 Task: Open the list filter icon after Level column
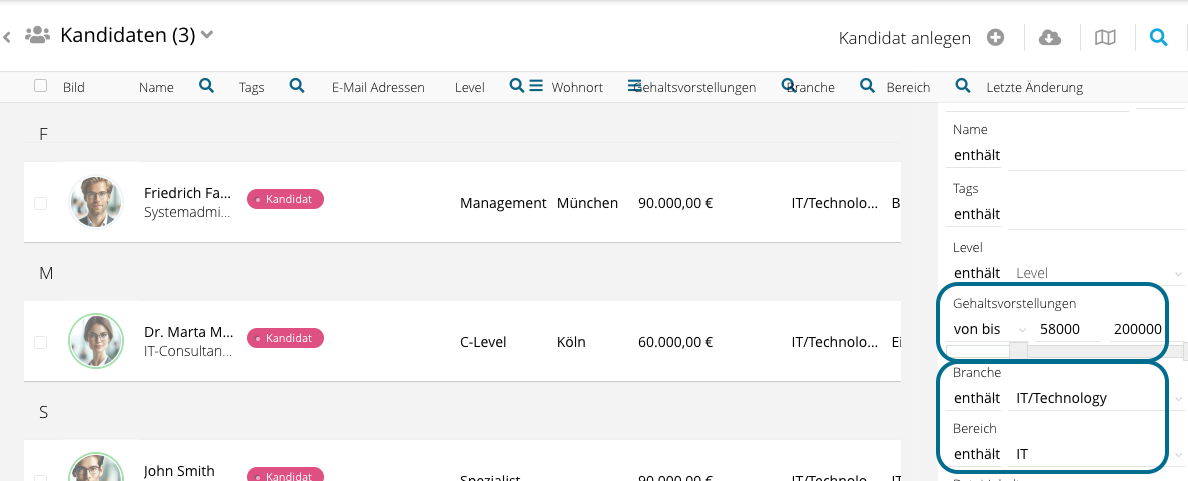pos(536,86)
